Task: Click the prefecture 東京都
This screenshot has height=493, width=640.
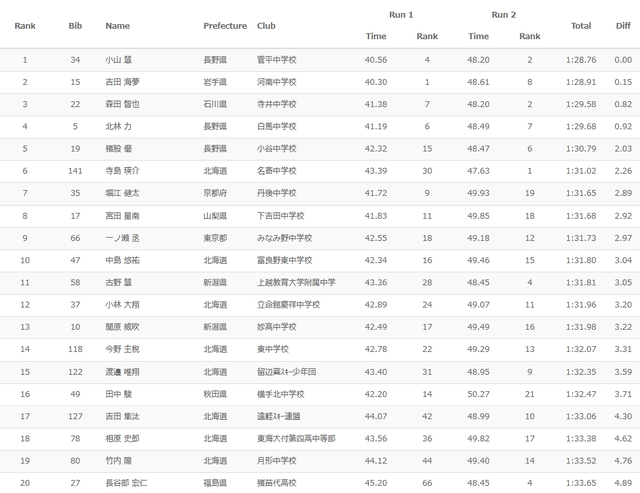Action: coord(215,238)
